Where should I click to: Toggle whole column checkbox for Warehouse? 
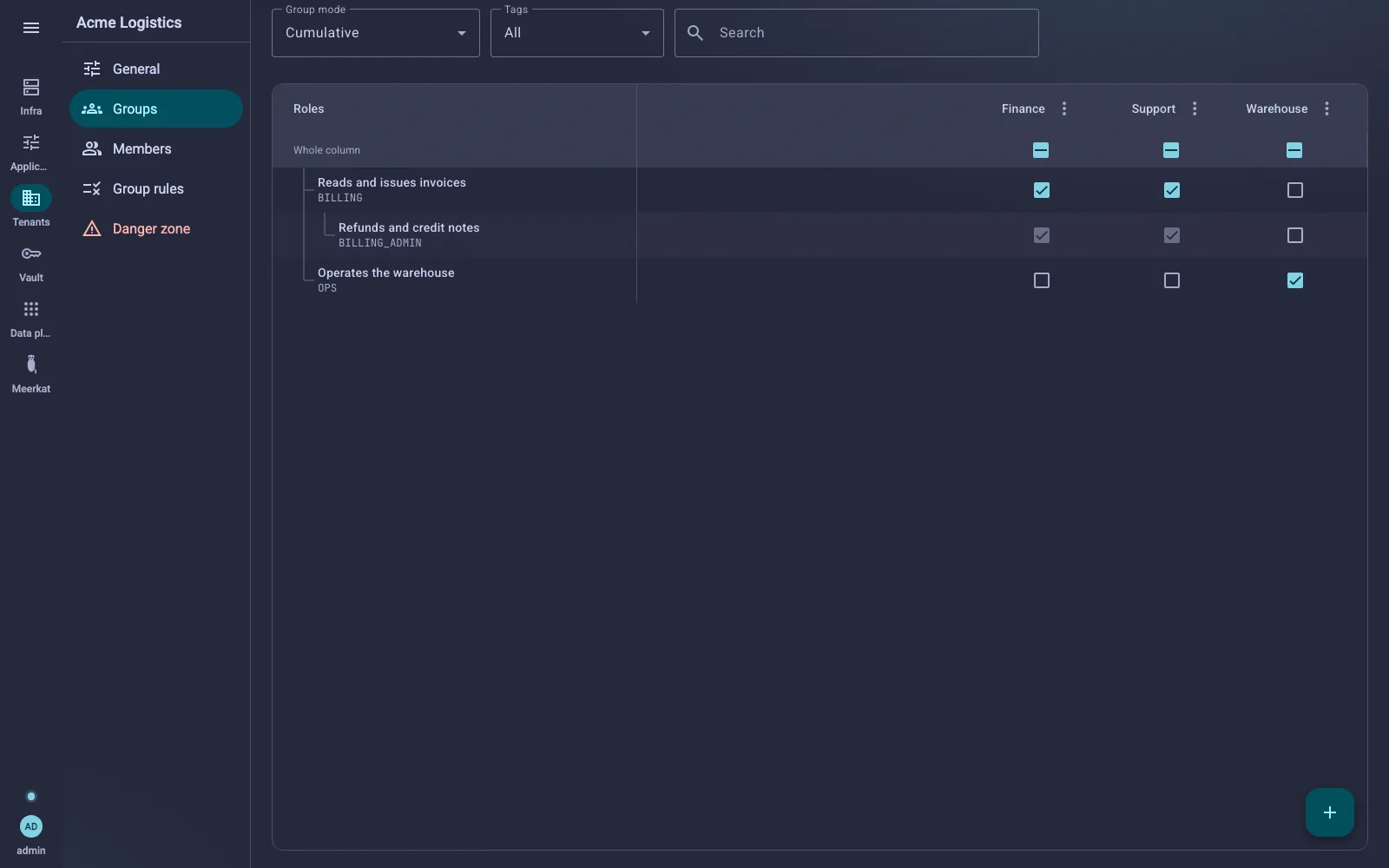1294,150
